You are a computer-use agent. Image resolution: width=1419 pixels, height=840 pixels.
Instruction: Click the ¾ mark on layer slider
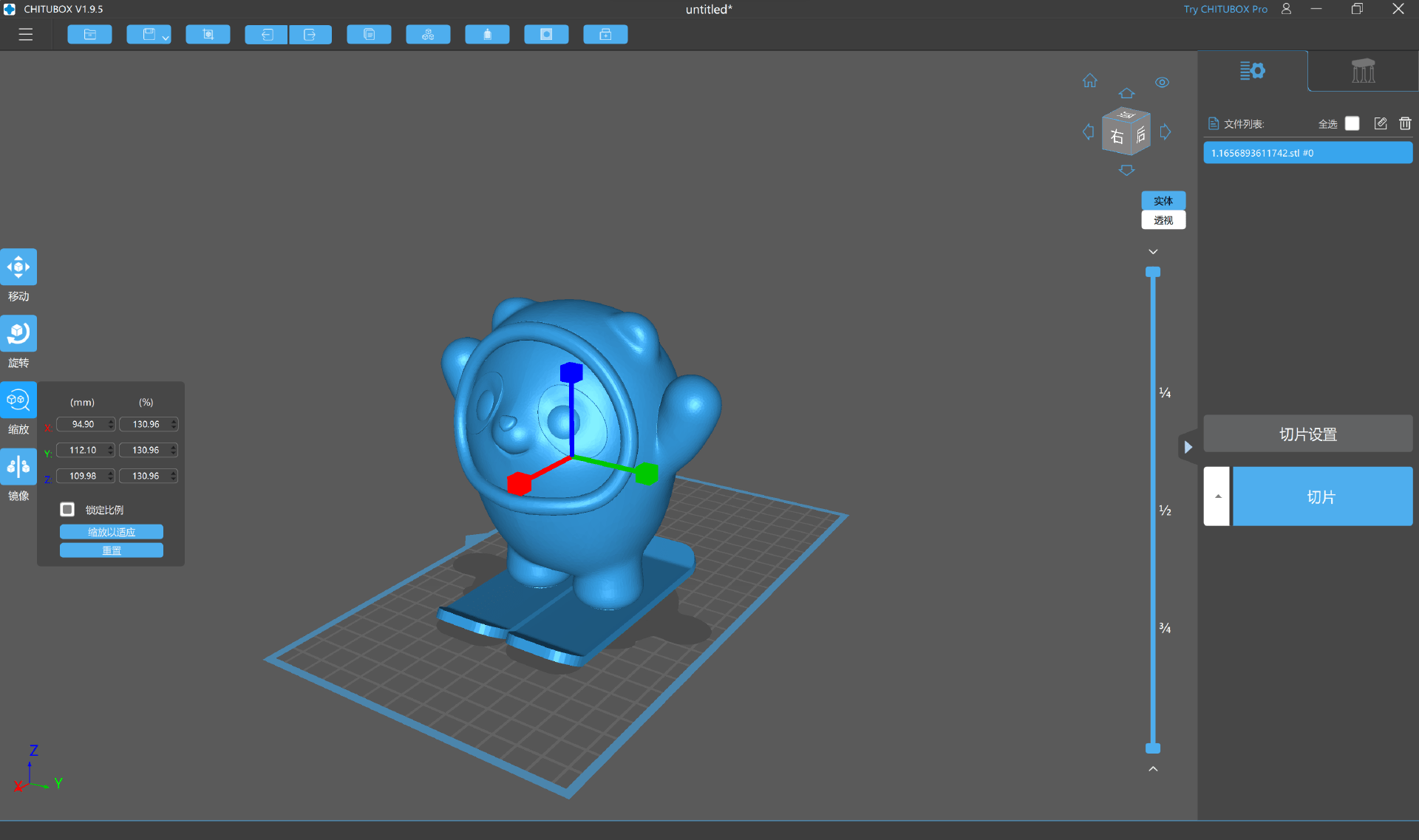(1165, 628)
